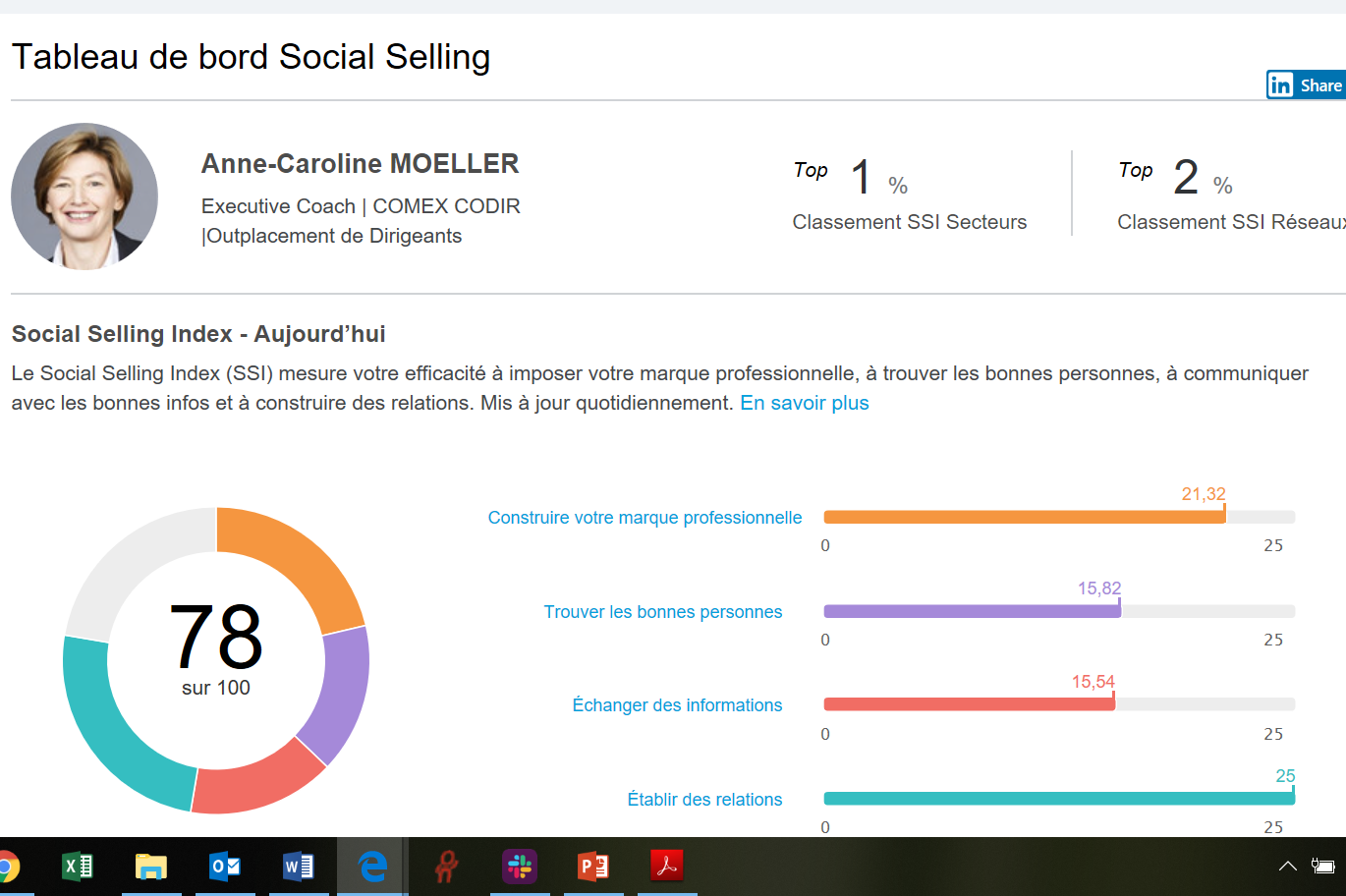Open PowerPoint from the taskbar
The width and height of the screenshot is (1346, 896).
tap(593, 867)
